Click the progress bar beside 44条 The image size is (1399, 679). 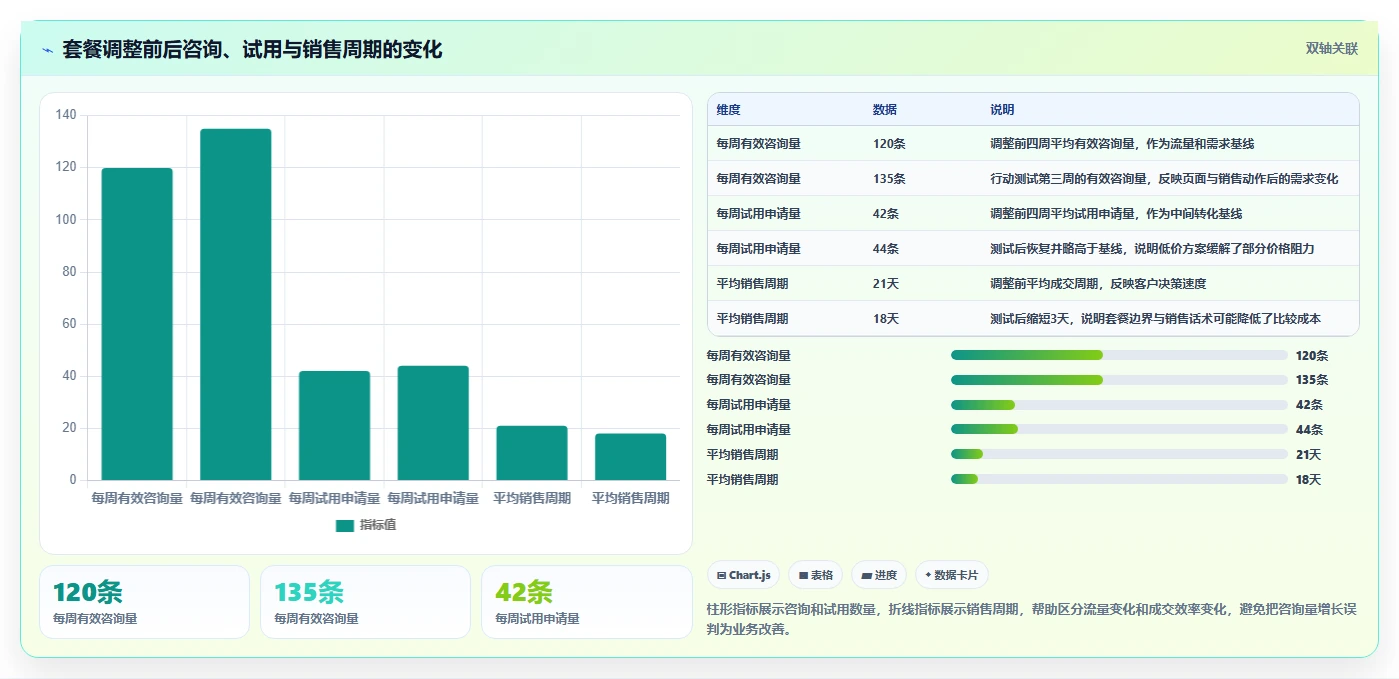pos(1119,430)
